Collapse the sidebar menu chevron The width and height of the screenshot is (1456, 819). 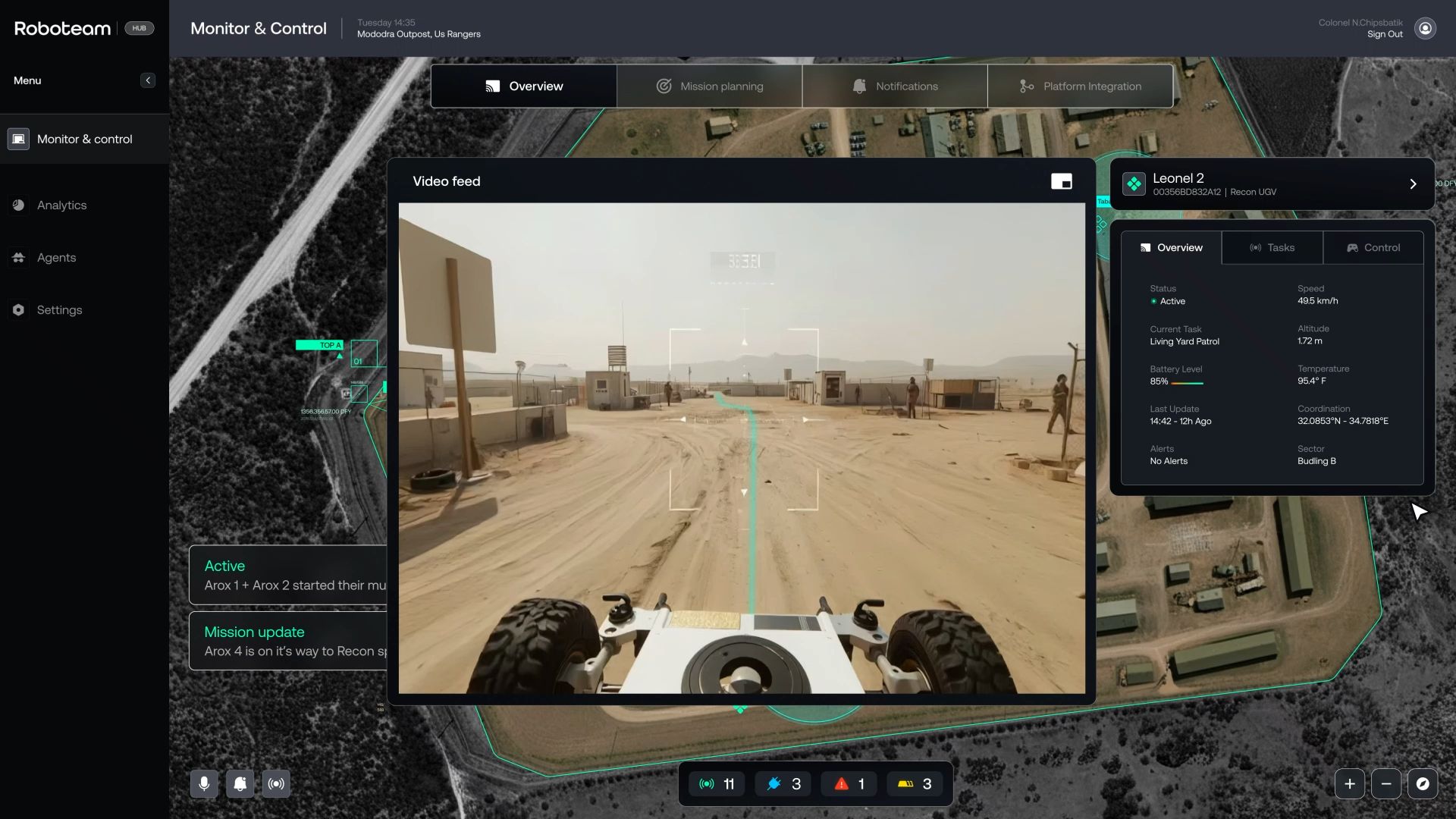pos(148,80)
